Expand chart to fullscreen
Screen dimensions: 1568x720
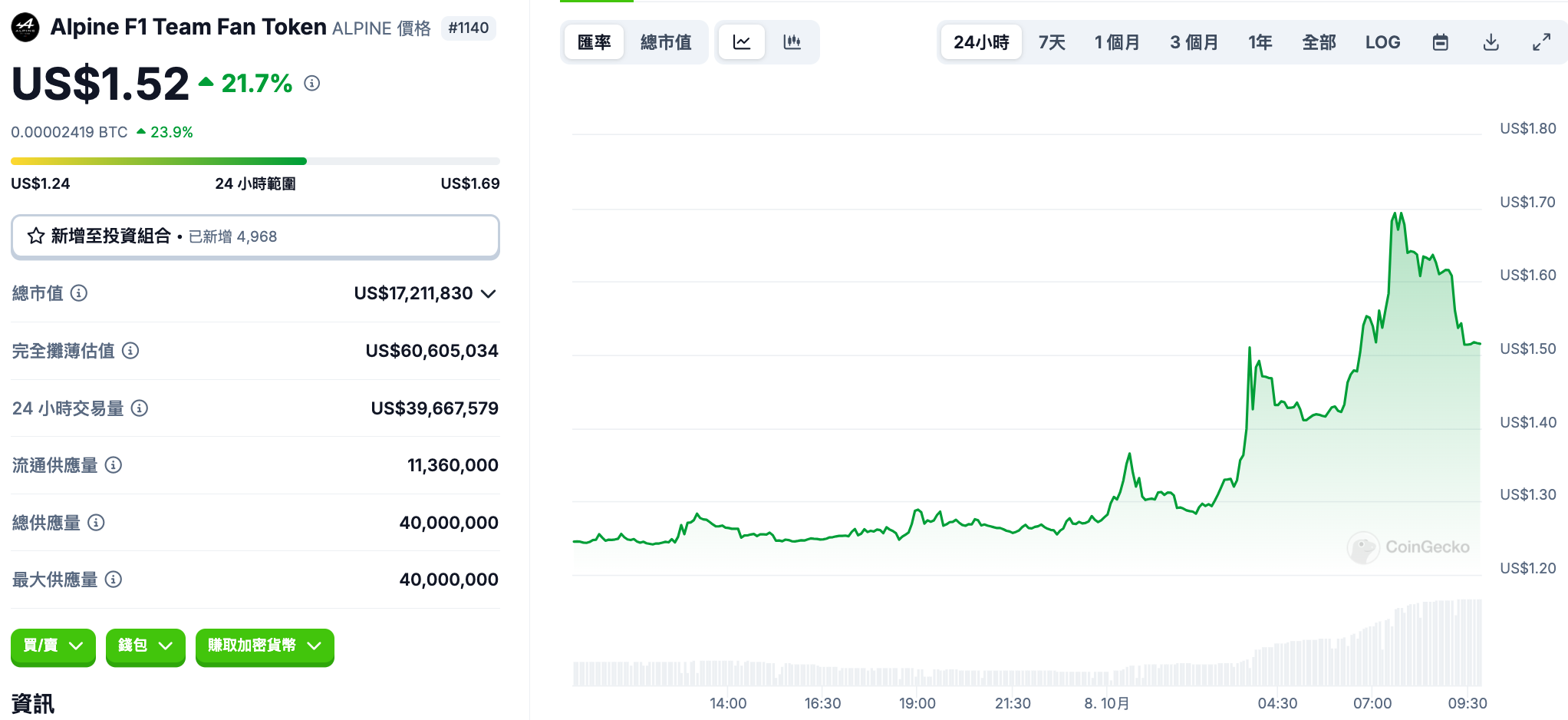coord(1541,42)
